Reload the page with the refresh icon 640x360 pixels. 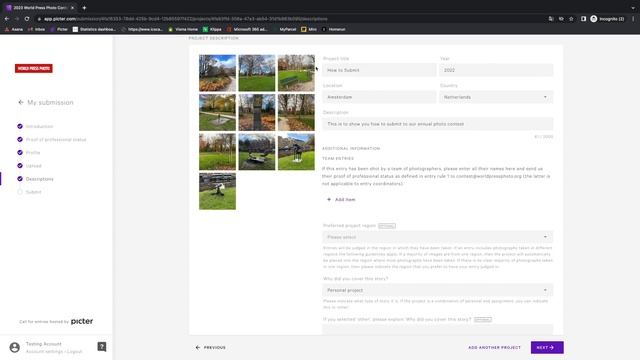27,19
